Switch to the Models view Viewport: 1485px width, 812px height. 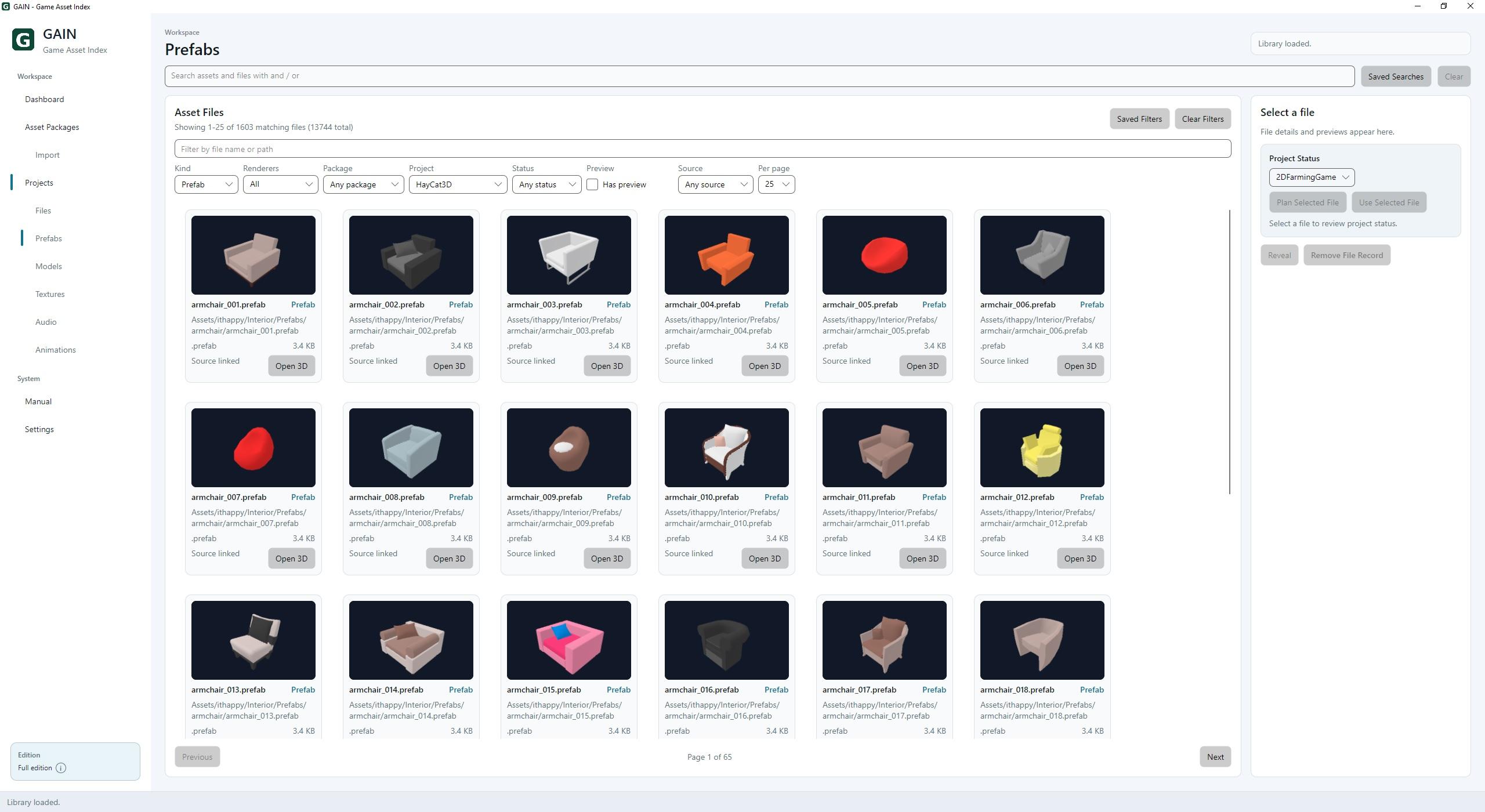tap(49, 266)
